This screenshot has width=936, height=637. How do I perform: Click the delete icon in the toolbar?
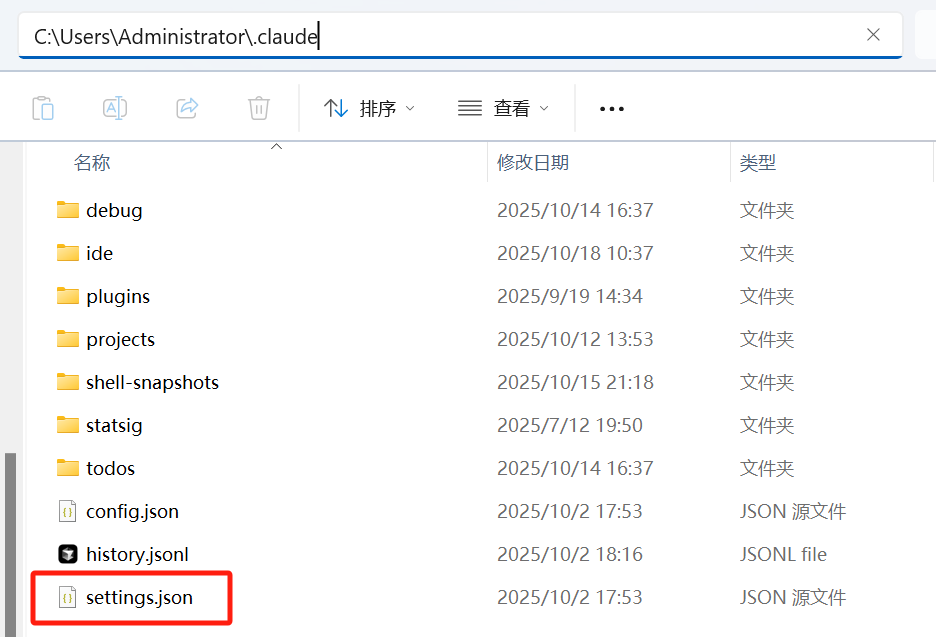[259, 108]
